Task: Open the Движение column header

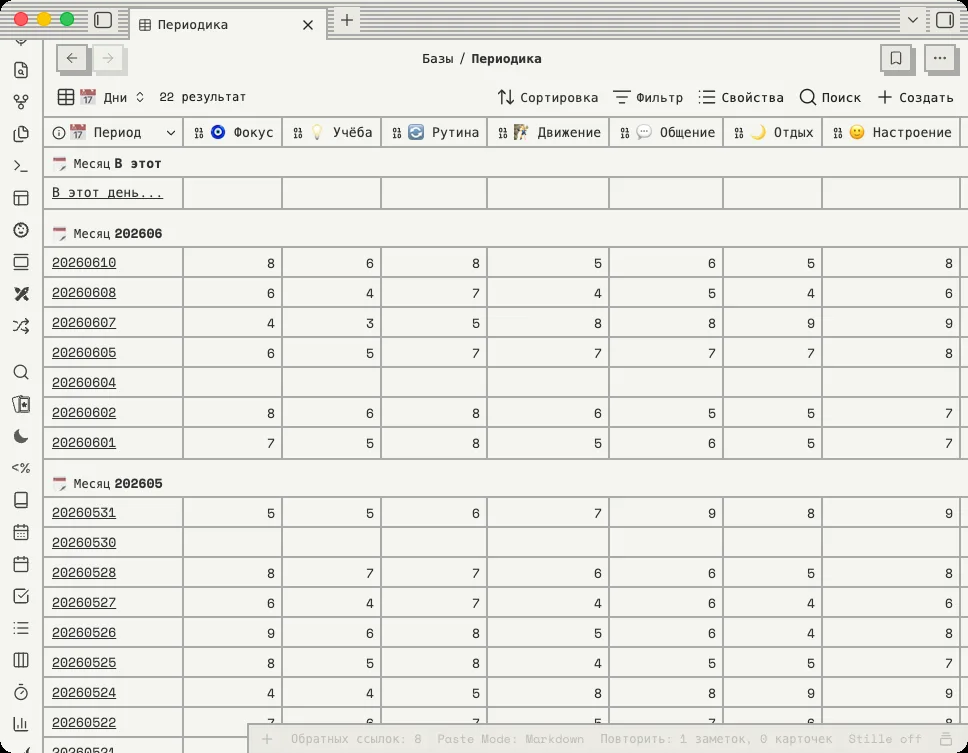Action: click(x=548, y=133)
